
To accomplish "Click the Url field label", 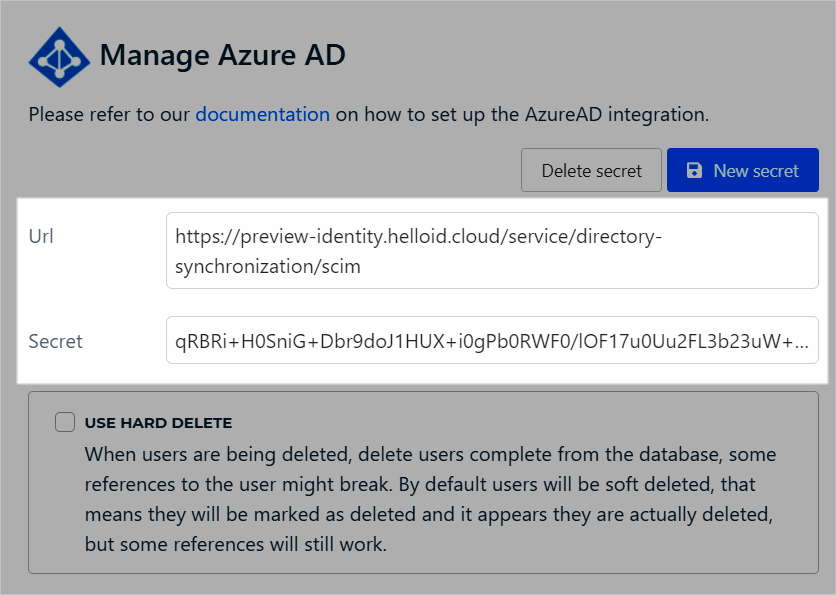I will 41,236.
